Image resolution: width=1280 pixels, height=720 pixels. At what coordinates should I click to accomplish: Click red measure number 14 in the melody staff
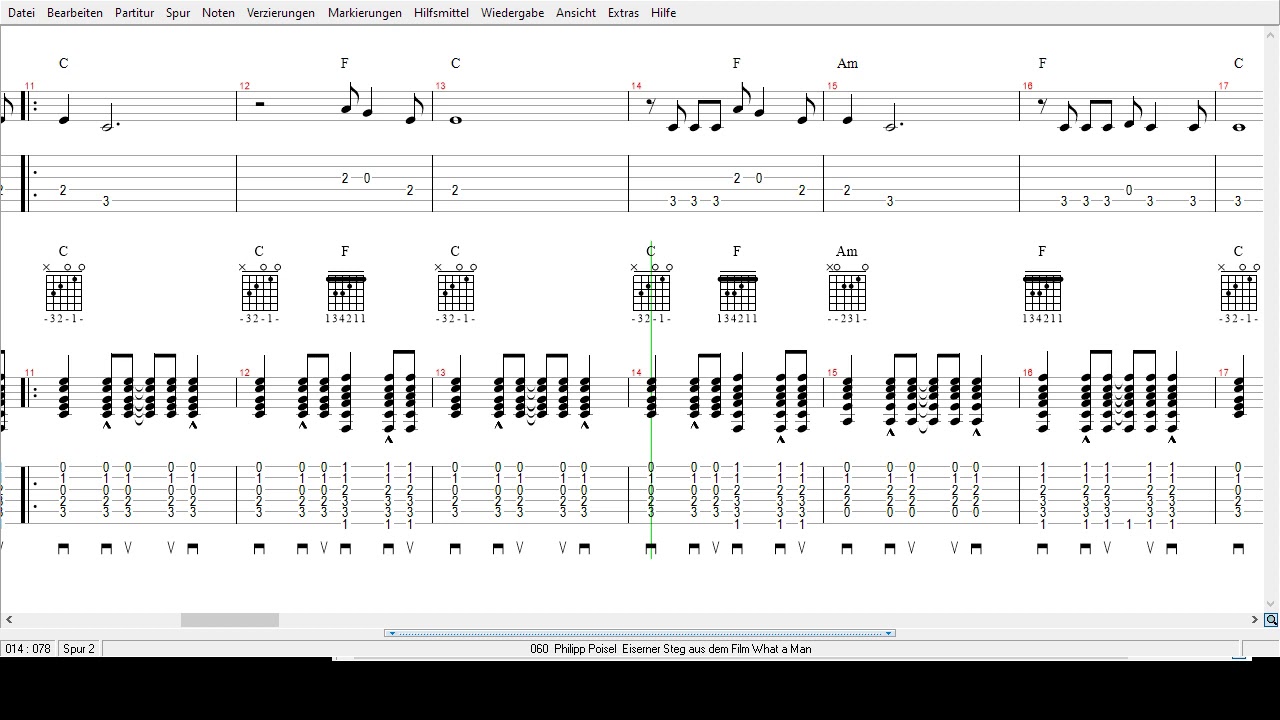(636, 86)
